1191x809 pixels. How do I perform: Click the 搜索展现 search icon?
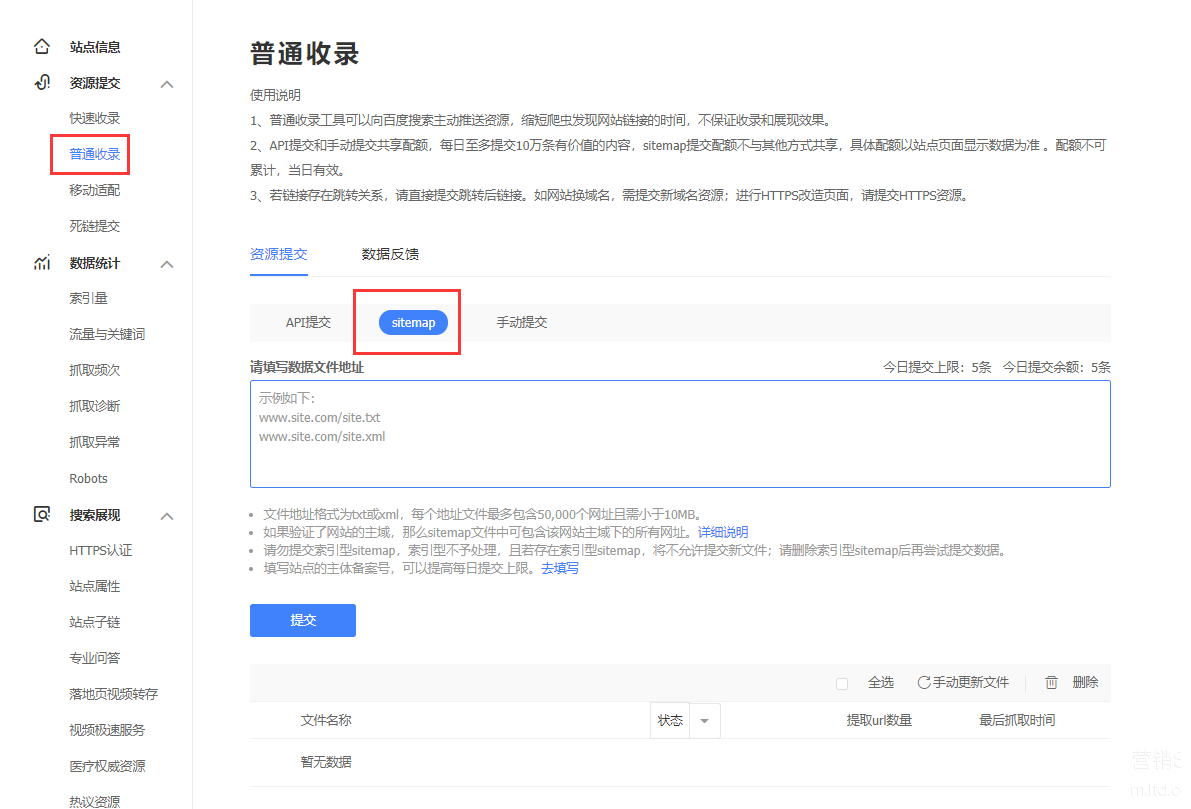coord(41,515)
